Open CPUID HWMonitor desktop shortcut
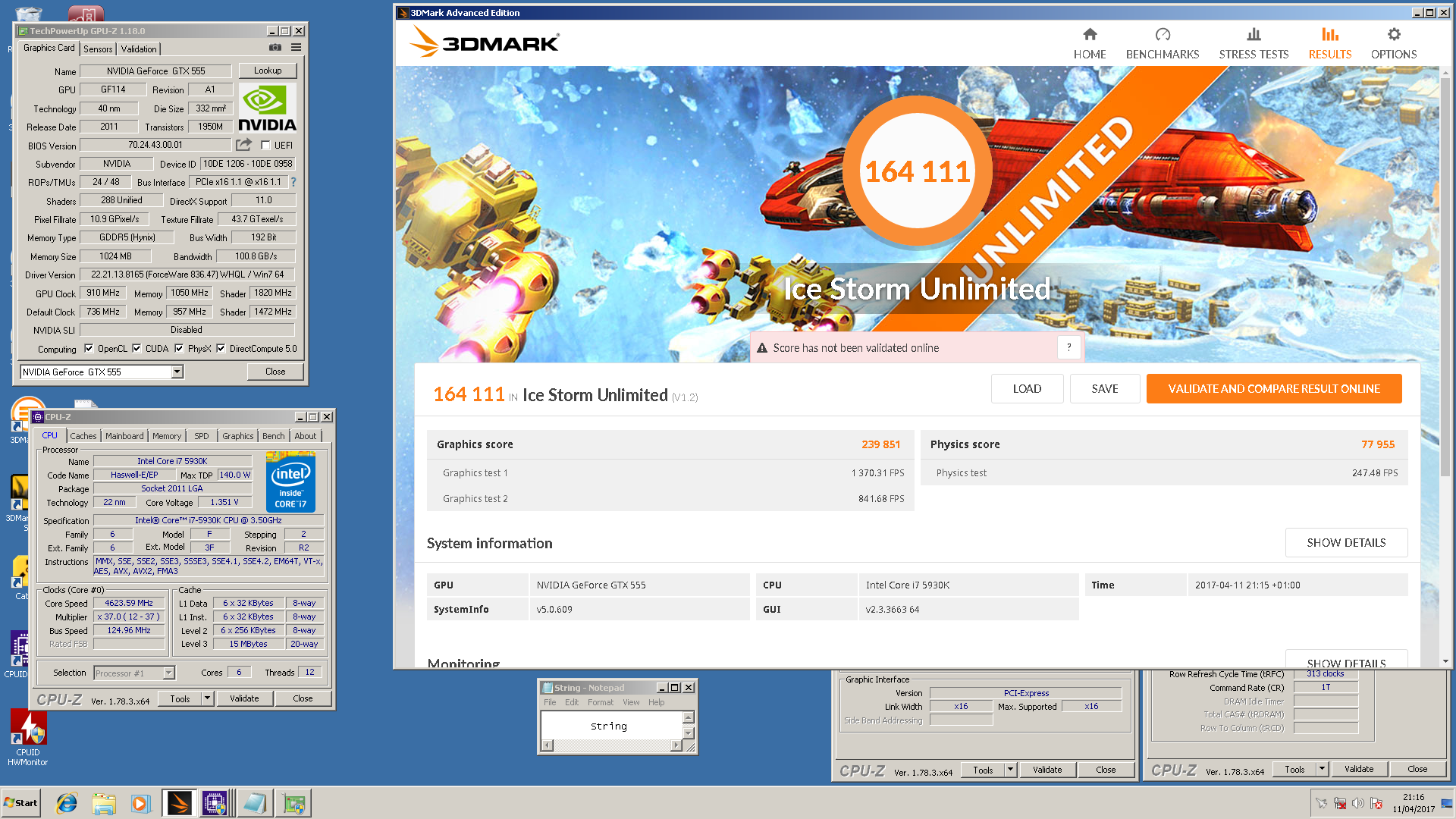Image resolution: width=1456 pixels, height=819 pixels. tap(28, 737)
